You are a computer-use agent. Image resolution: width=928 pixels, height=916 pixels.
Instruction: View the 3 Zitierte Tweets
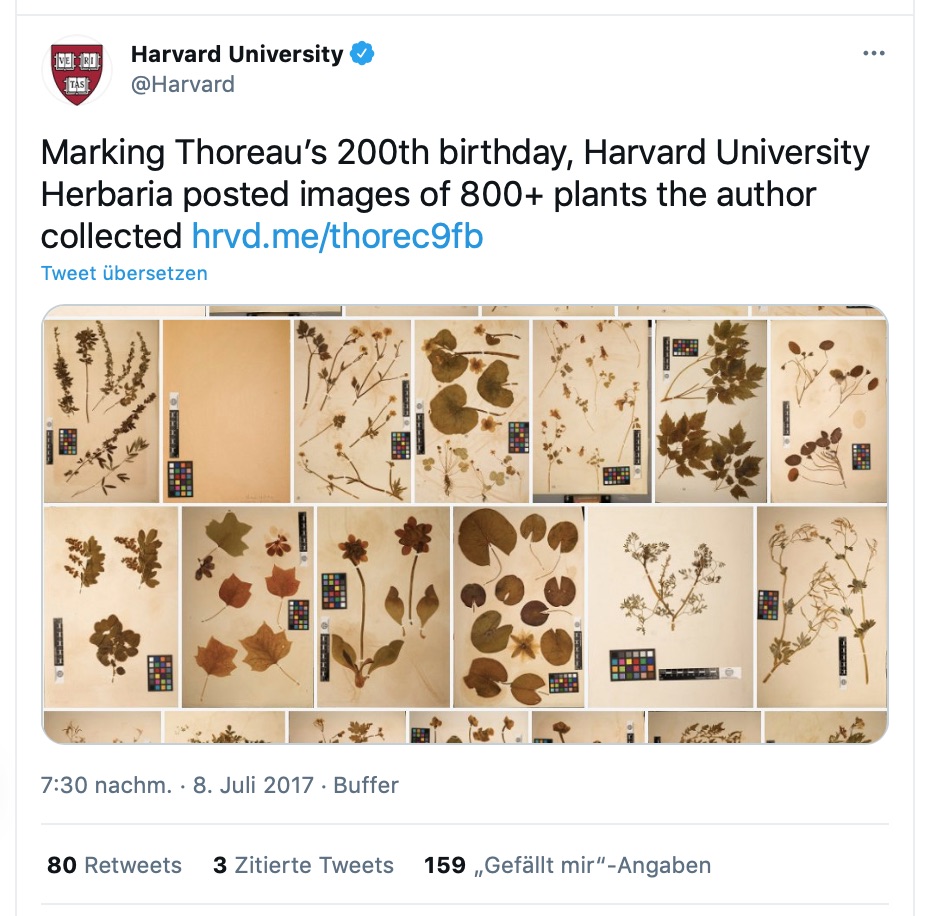(304, 865)
